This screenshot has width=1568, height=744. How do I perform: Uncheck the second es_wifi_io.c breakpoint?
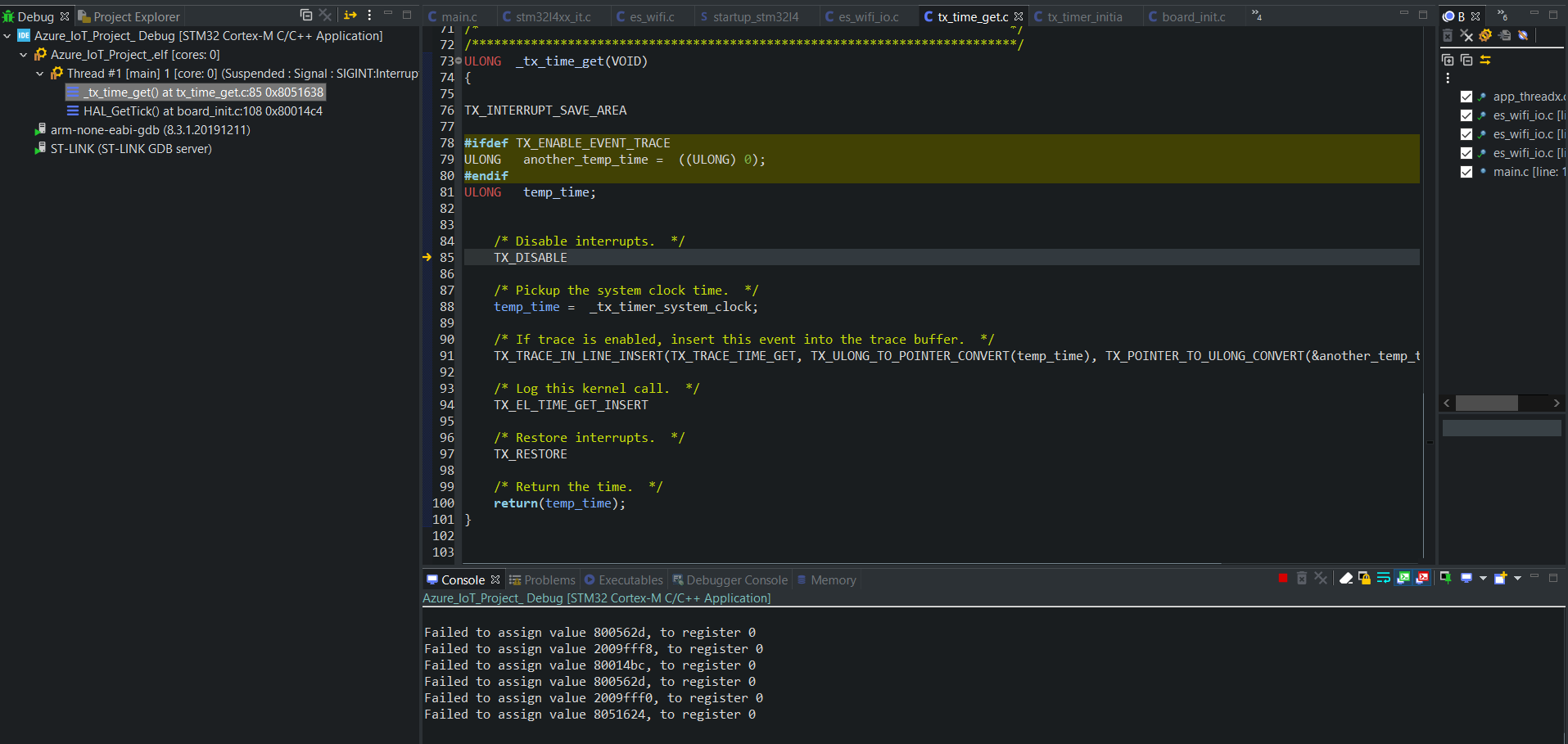click(x=1466, y=134)
